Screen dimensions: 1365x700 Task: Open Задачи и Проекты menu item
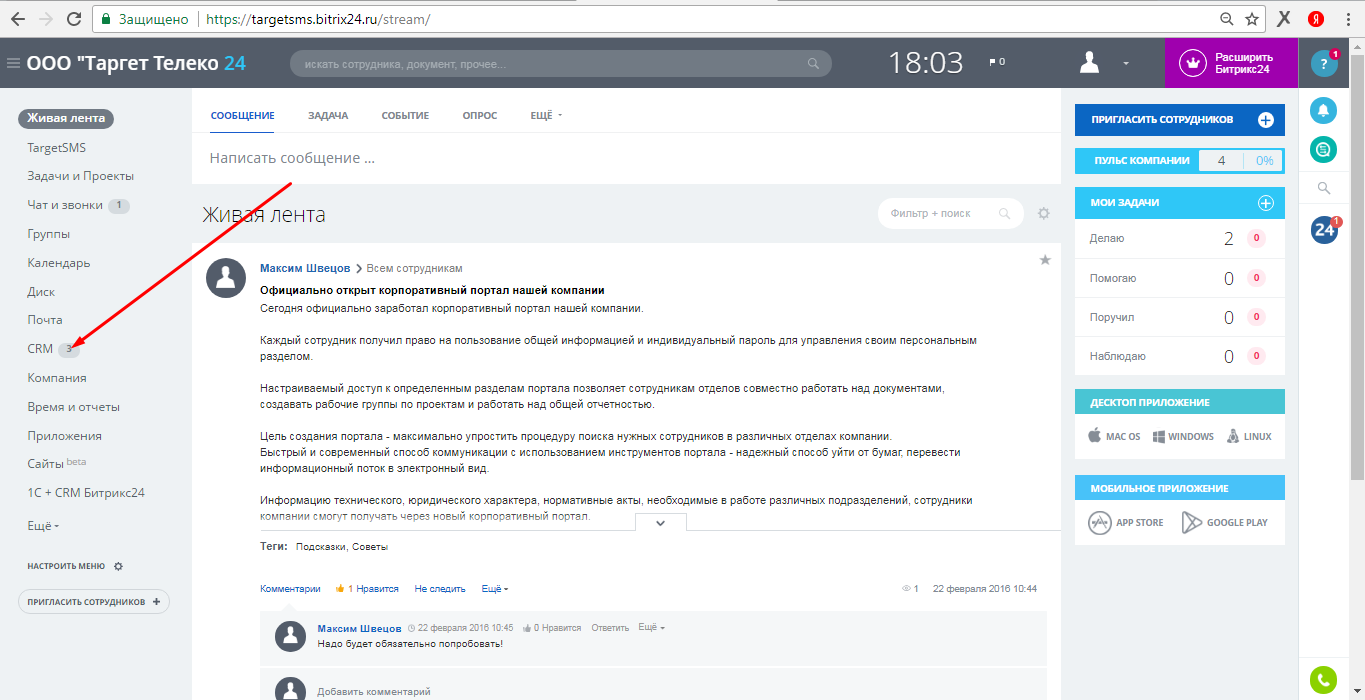tap(80, 176)
